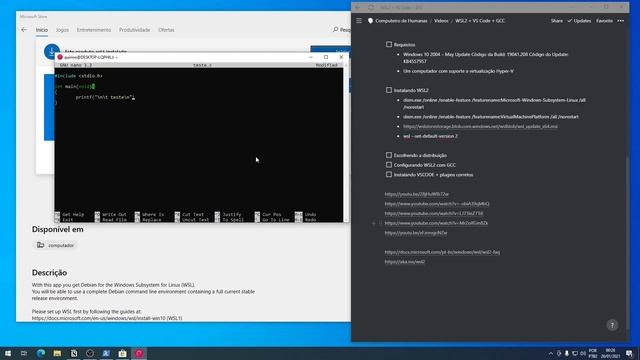Toggle the Notion sidebar hamburger menu
Image resolution: width=640 pixels, height=360 pixels.
[359, 20]
